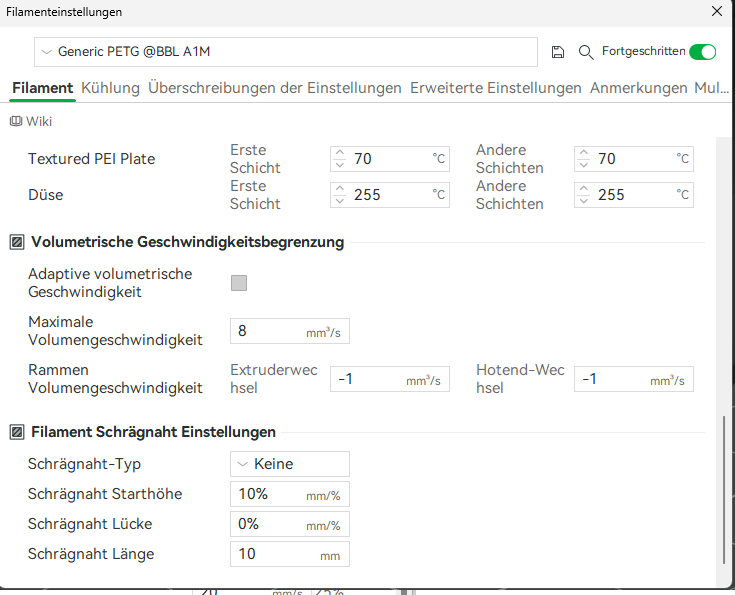Open the Erweiterte Einstellungen tab
Viewport: 735px width, 595px height.
(495, 88)
